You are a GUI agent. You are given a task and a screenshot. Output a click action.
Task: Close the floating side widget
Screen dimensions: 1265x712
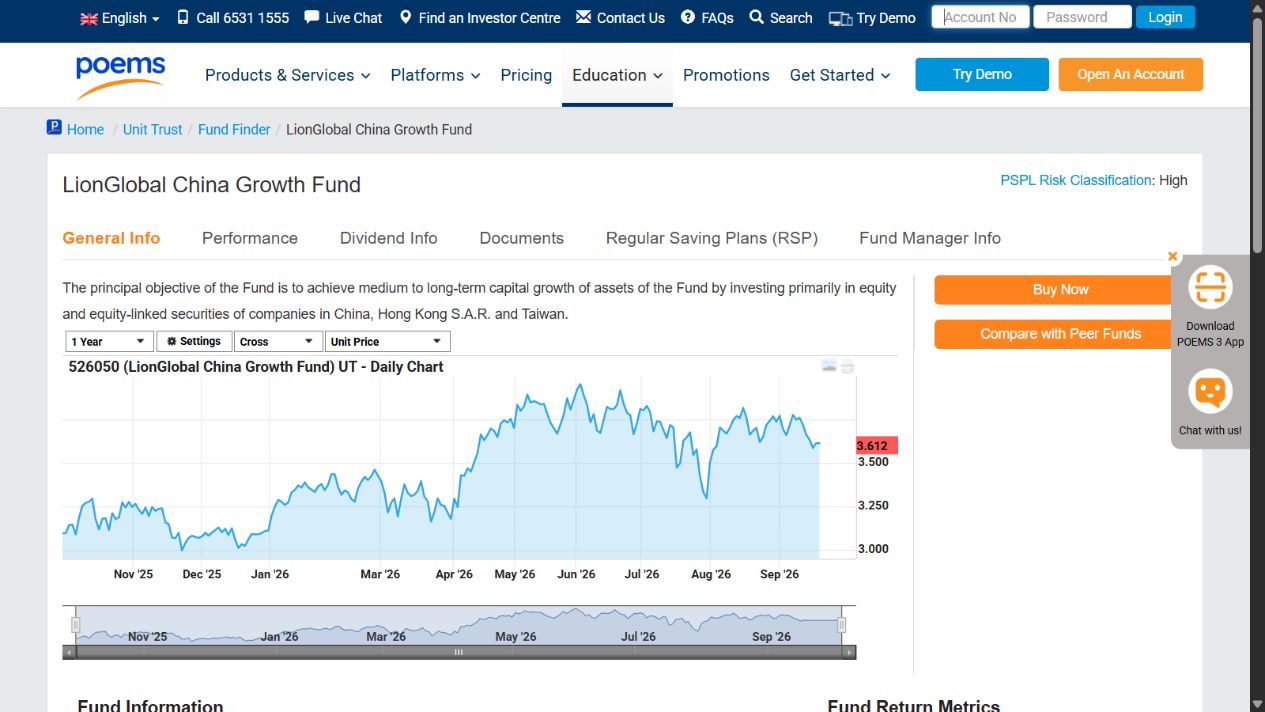click(x=1173, y=256)
